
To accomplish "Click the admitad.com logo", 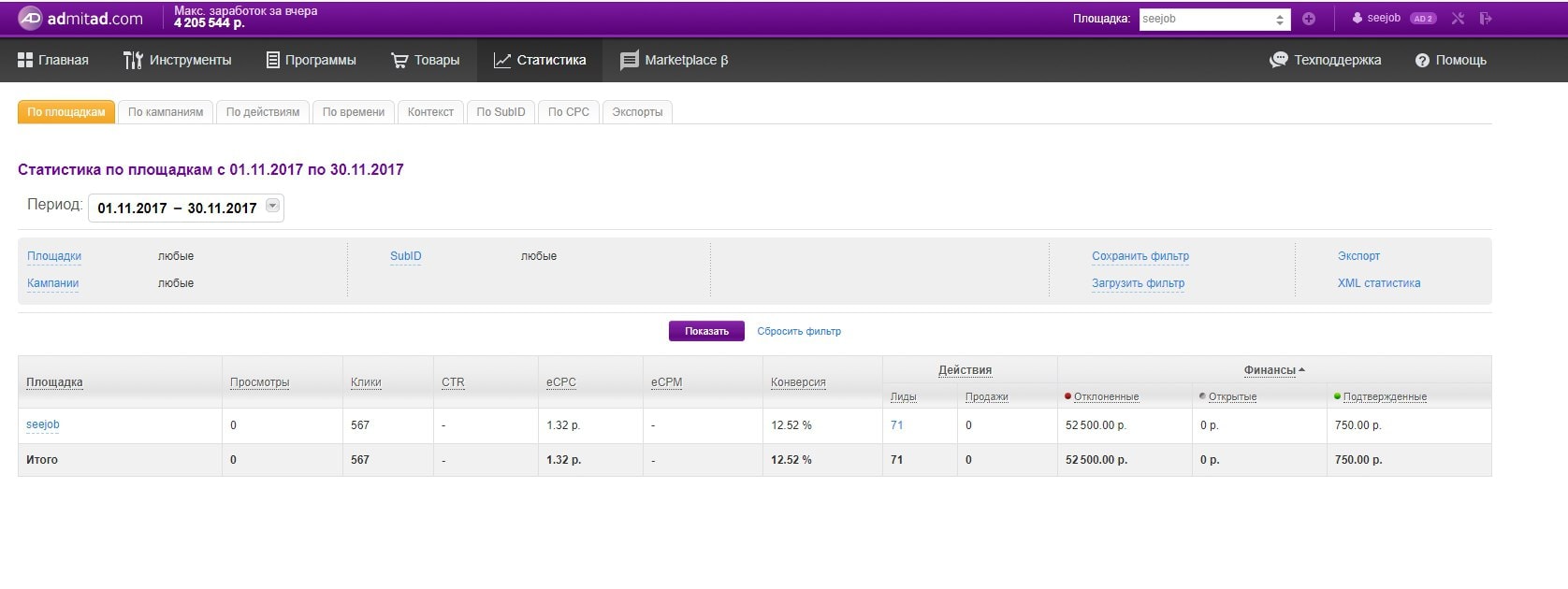I will (x=81, y=18).
